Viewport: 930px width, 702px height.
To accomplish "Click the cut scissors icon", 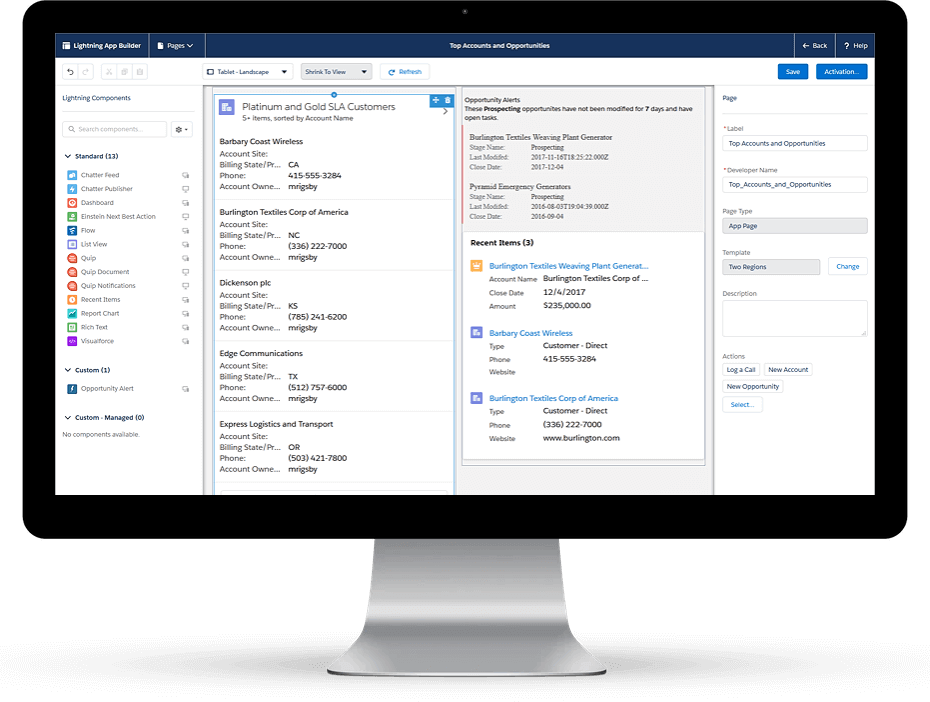I will 109,72.
